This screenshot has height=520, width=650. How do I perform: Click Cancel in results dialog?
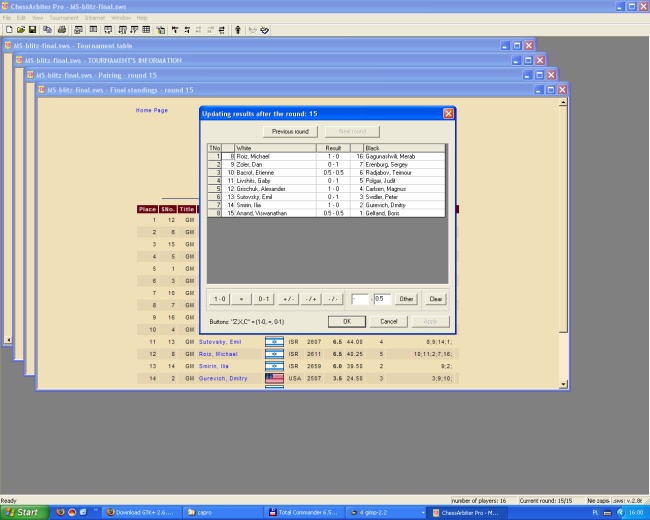(x=389, y=321)
